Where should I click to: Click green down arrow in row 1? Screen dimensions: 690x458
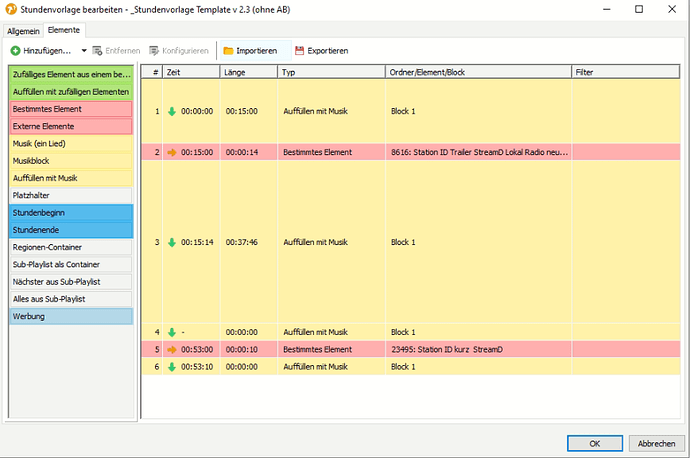[171, 111]
